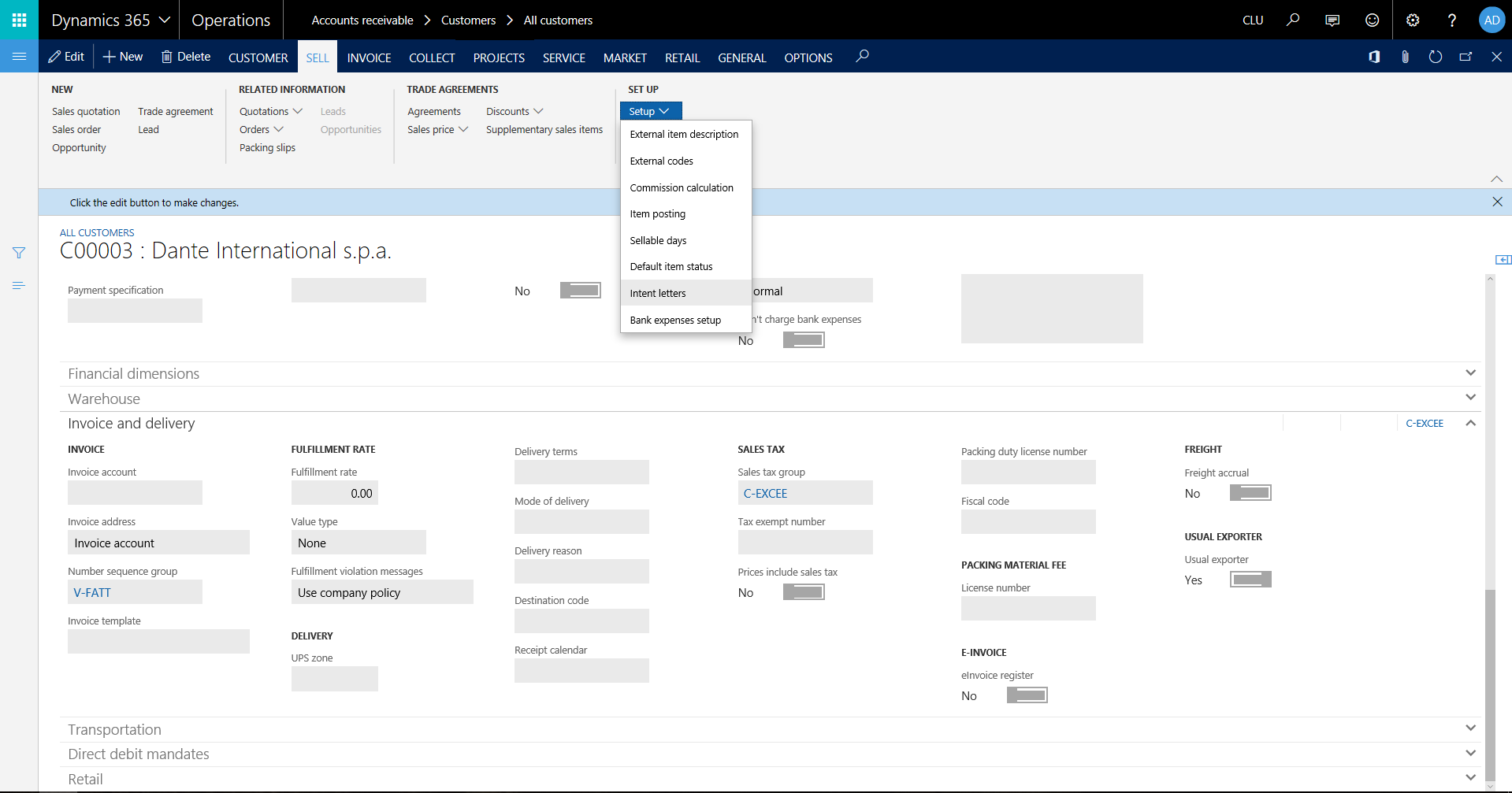Open the messages icon in top bar
The image size is (1512, 793).
1332,20
